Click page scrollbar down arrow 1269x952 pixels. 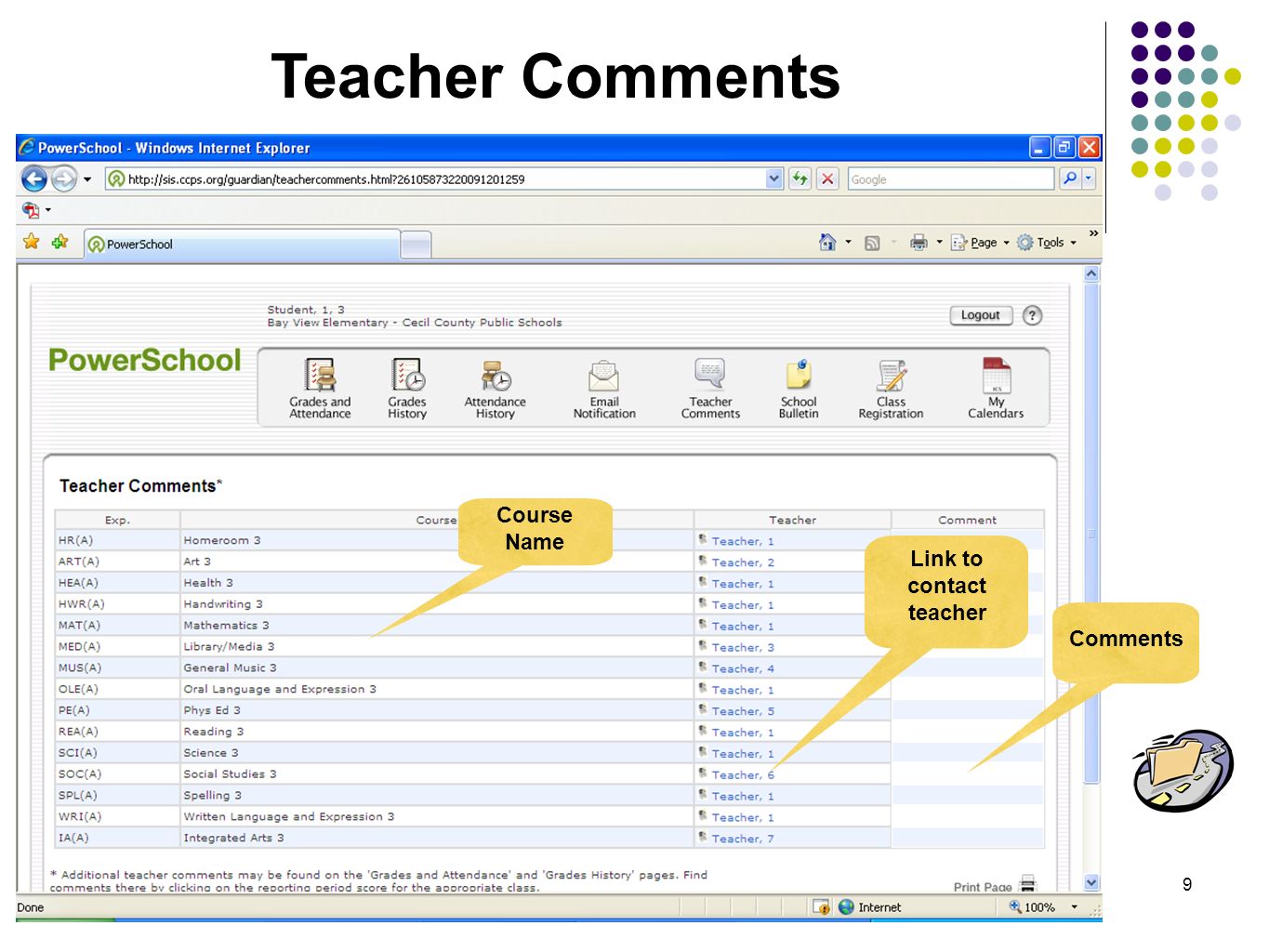coord(1092,882)
